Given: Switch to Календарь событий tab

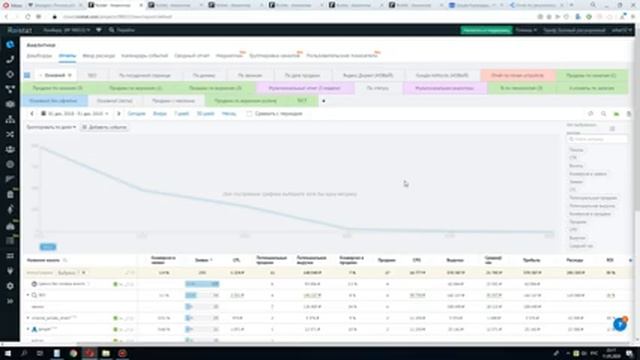Looking at the screenshot, I should [144, 56].
